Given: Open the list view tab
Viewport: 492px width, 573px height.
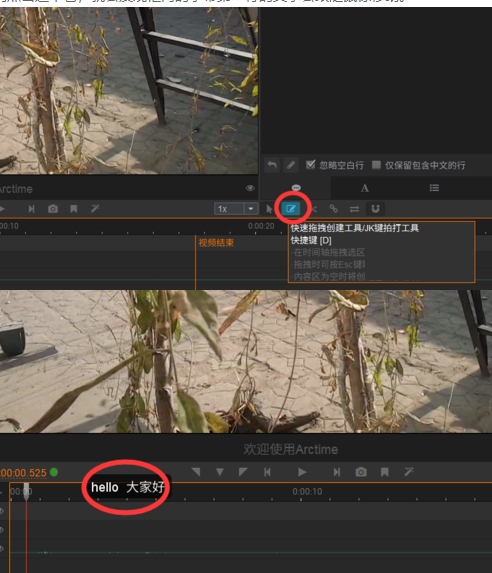Looking at the screenshot, I should (434, 188).
